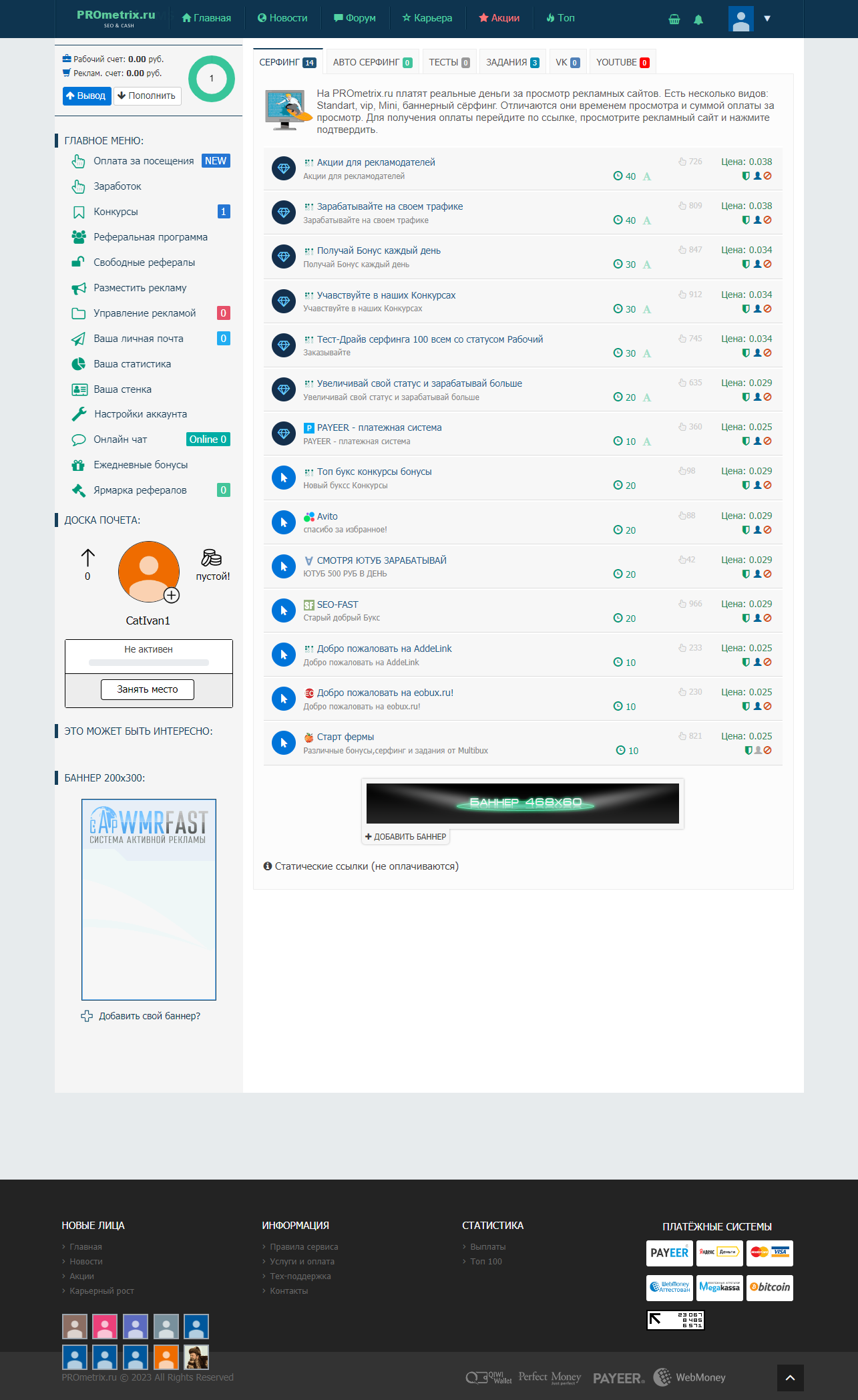The height and width of the screenshot is (1400, 858).
Task: Click chat bubble icon for Онлайн чат
Action: 79,440
